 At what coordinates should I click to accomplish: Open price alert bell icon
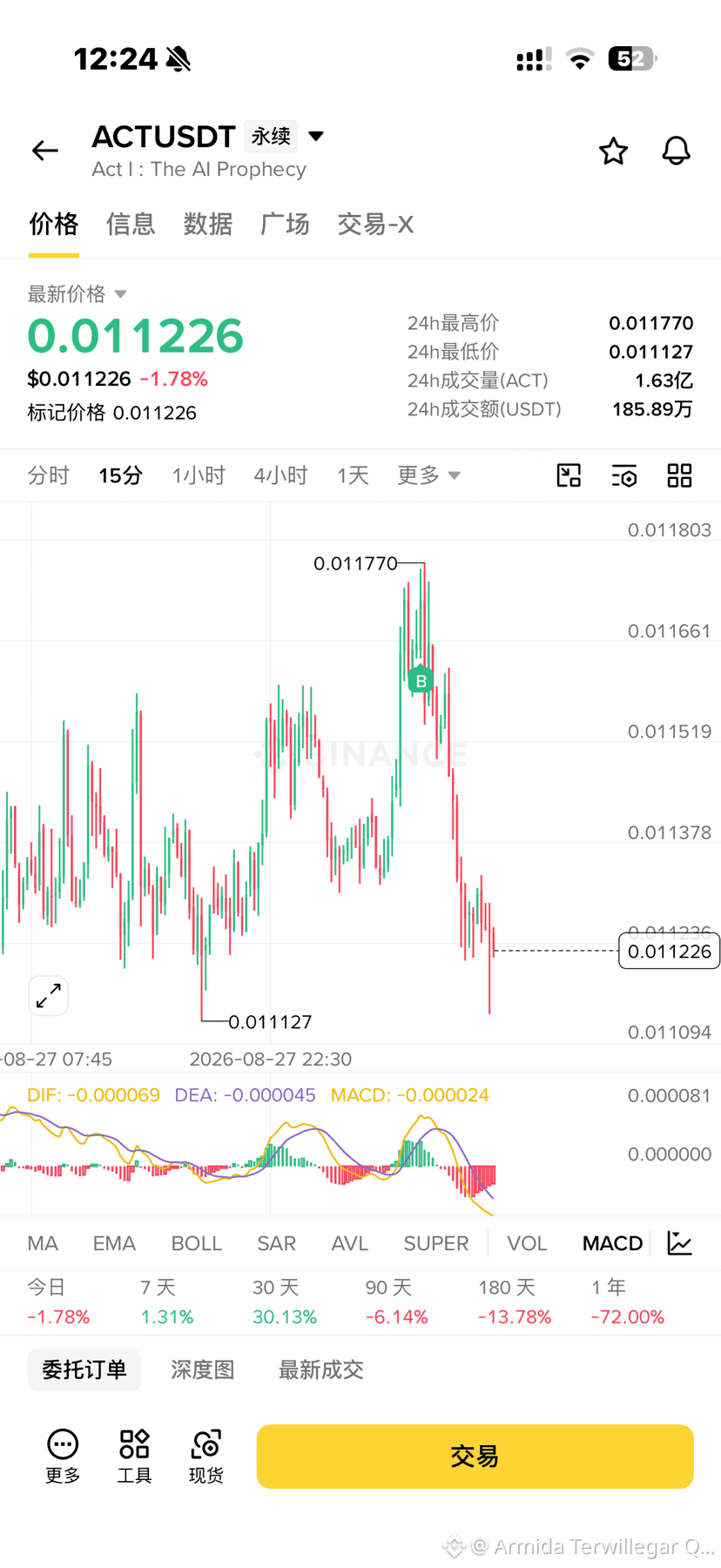[x=676, y=151]
